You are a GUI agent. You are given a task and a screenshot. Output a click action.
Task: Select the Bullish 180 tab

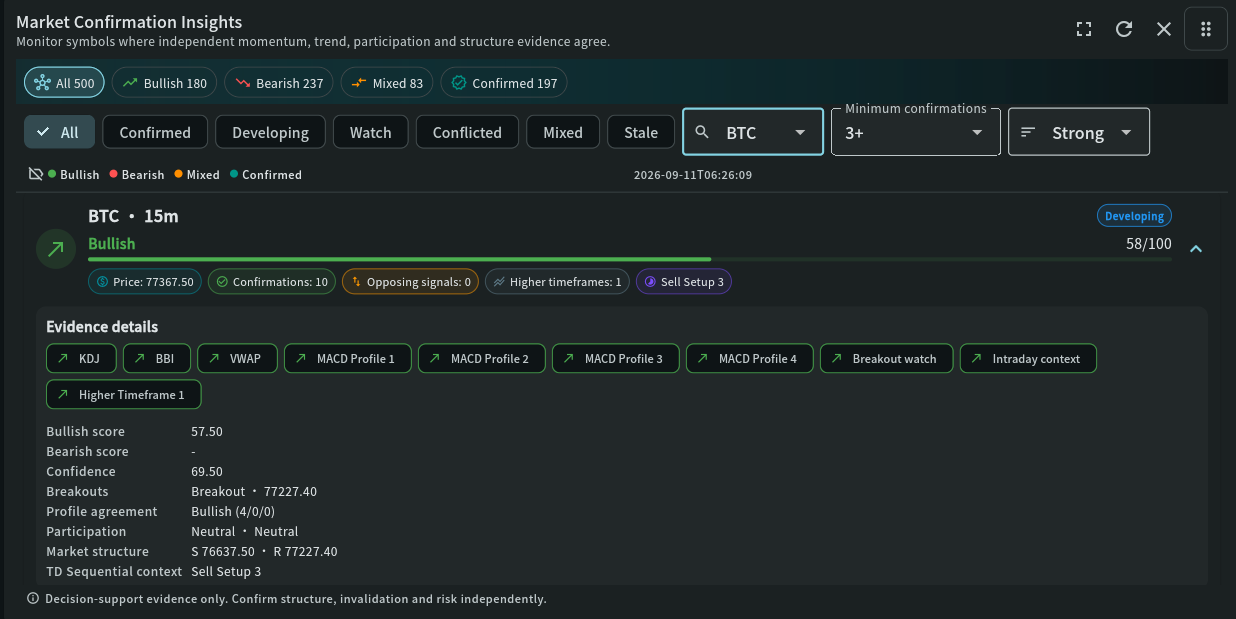165,83
